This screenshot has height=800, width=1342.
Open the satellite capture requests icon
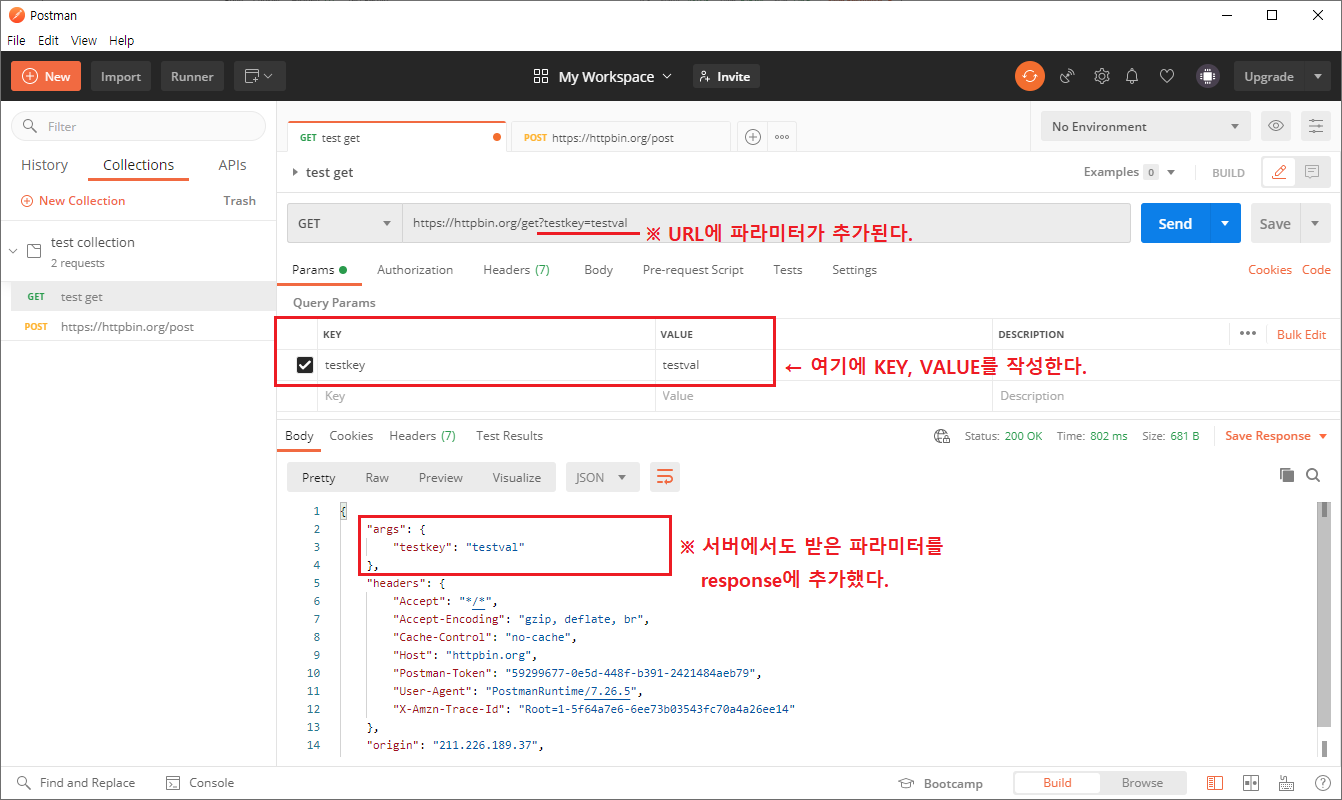pos(1067,76)
